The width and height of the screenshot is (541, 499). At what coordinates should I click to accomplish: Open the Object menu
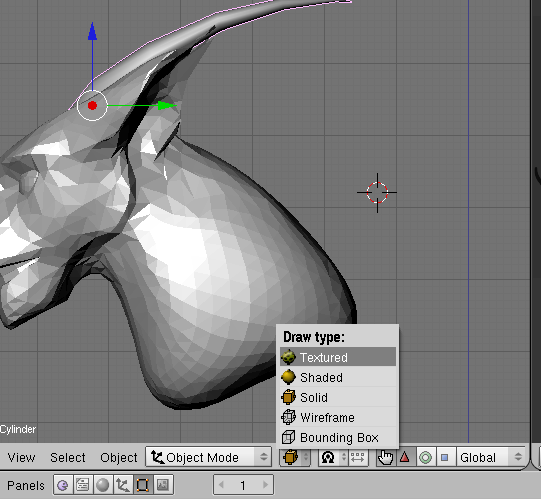(x=119, y=458)
